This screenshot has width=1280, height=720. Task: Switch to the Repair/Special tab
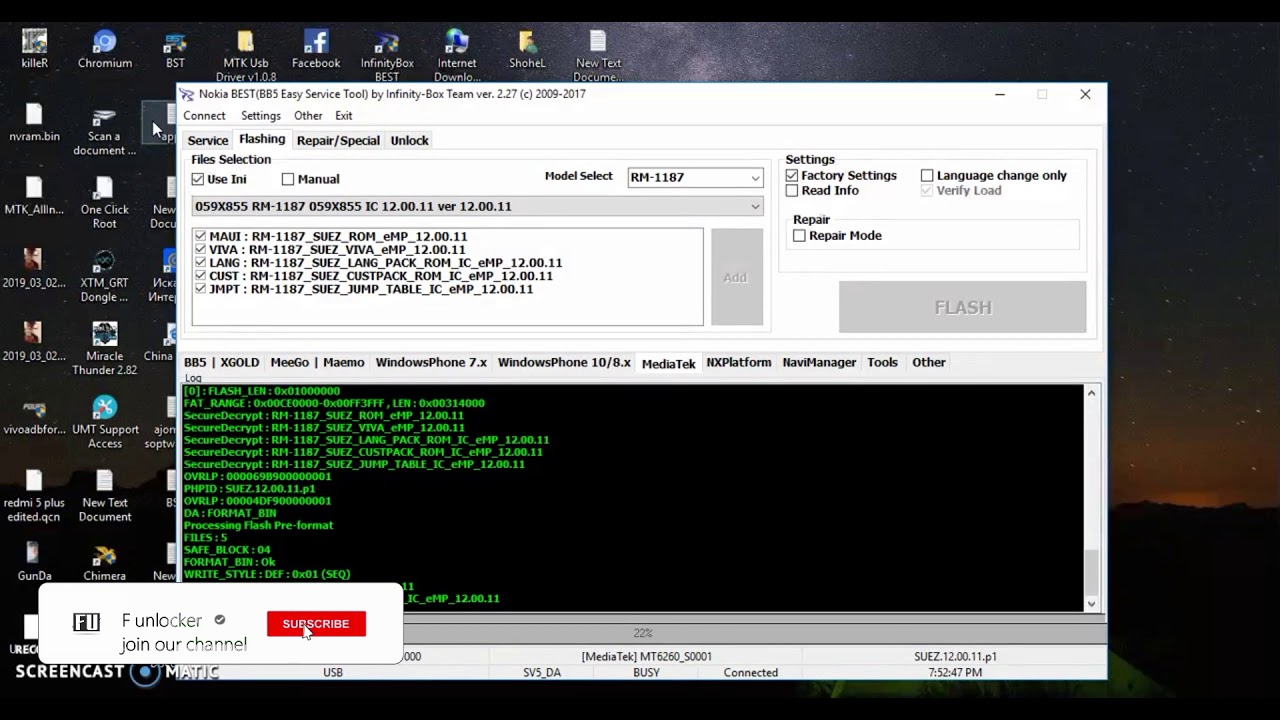pyautogui.click(x=338, y=140)
